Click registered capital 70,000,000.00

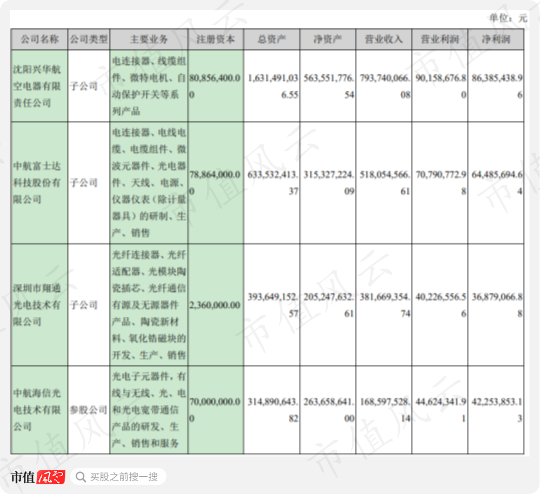coord(215,410)
